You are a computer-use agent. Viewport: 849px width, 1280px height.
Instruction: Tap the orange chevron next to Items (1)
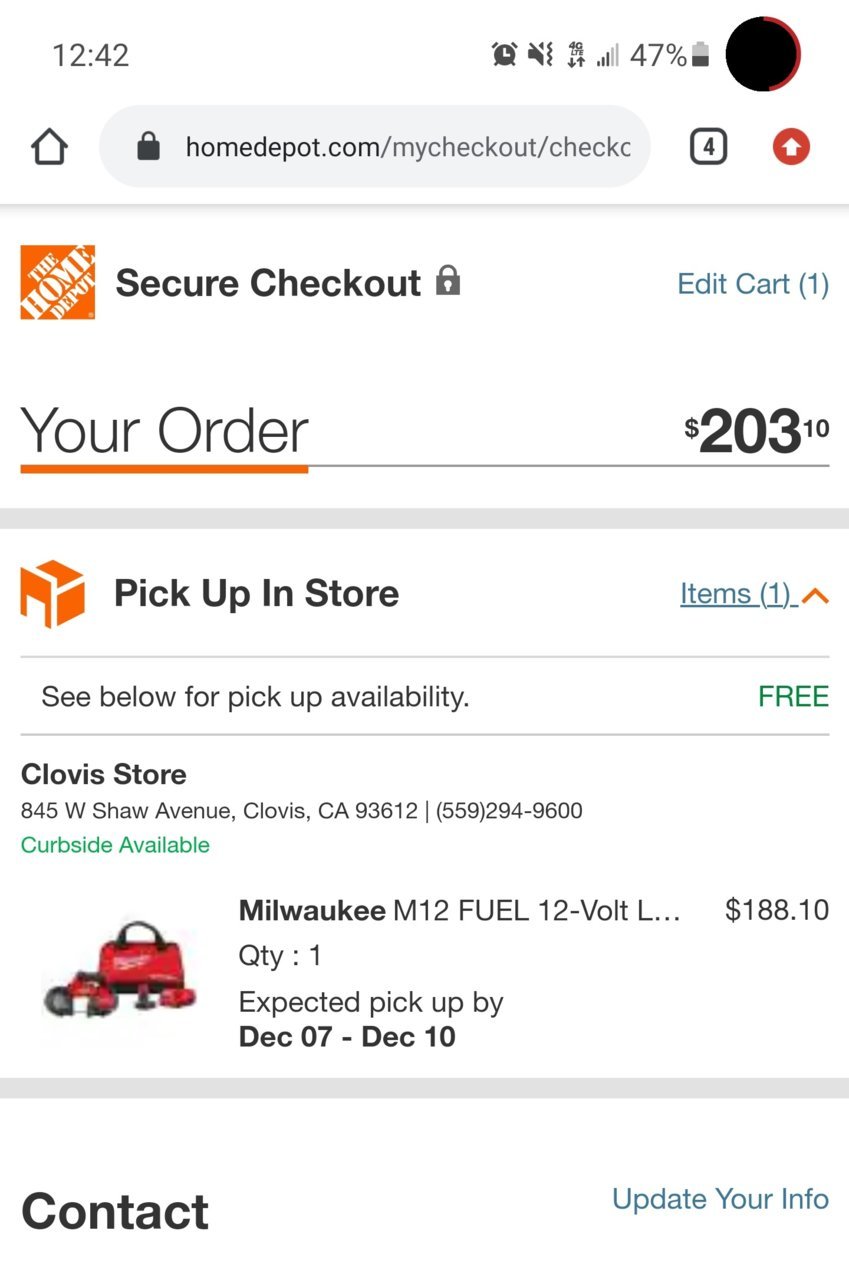pyautogui.click(x=815, y=596)
